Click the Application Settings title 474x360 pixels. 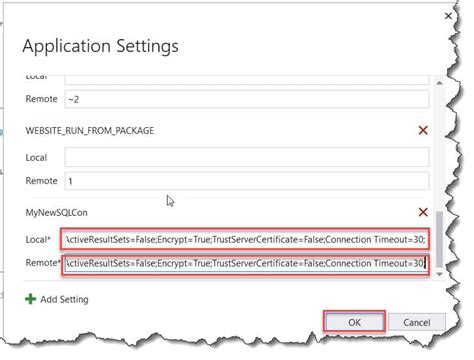point(100,46)
